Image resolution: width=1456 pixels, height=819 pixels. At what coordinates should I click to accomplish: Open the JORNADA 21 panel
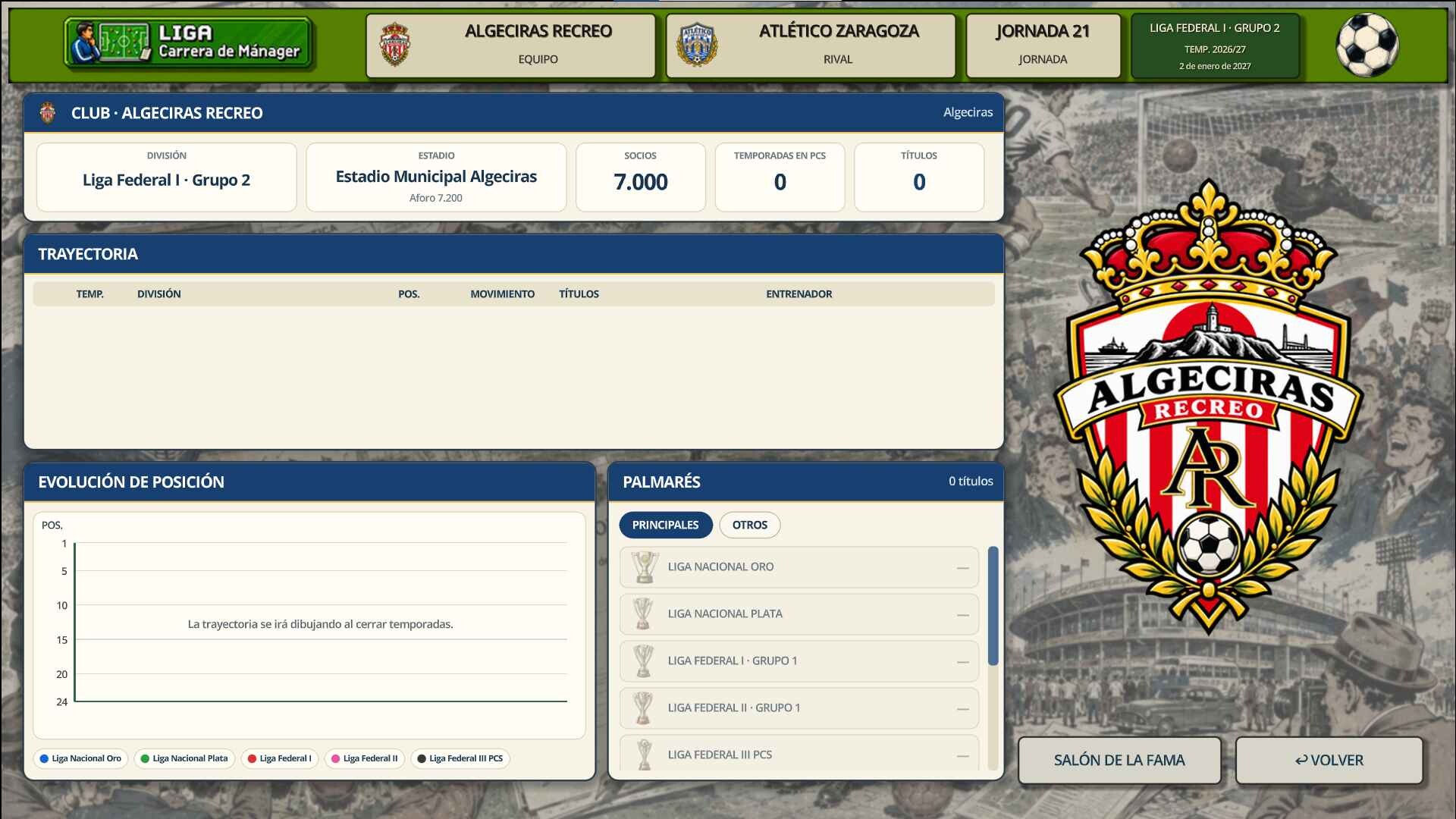point(1043,45)
